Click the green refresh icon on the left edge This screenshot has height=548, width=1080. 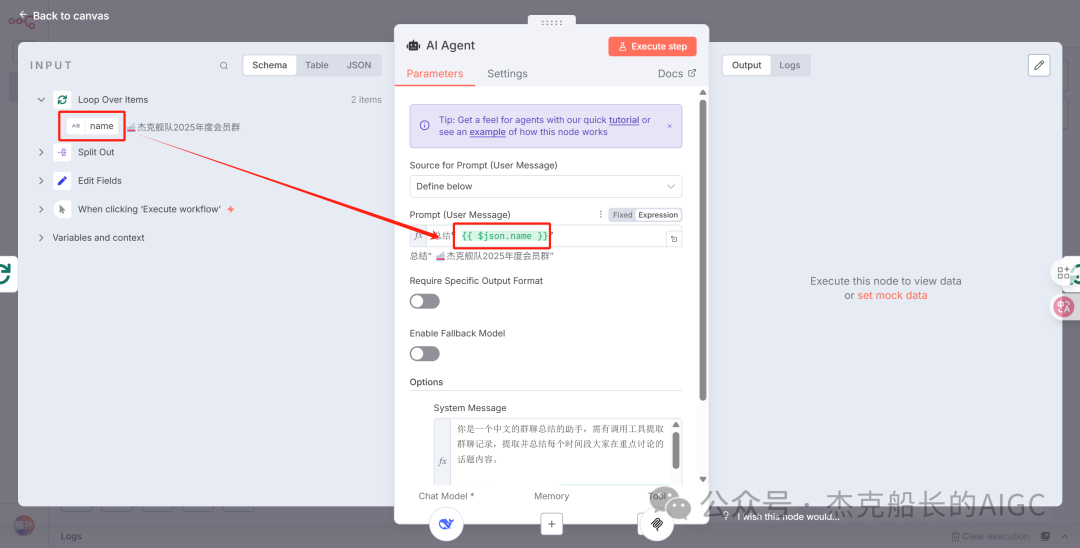tap(5, 273)
